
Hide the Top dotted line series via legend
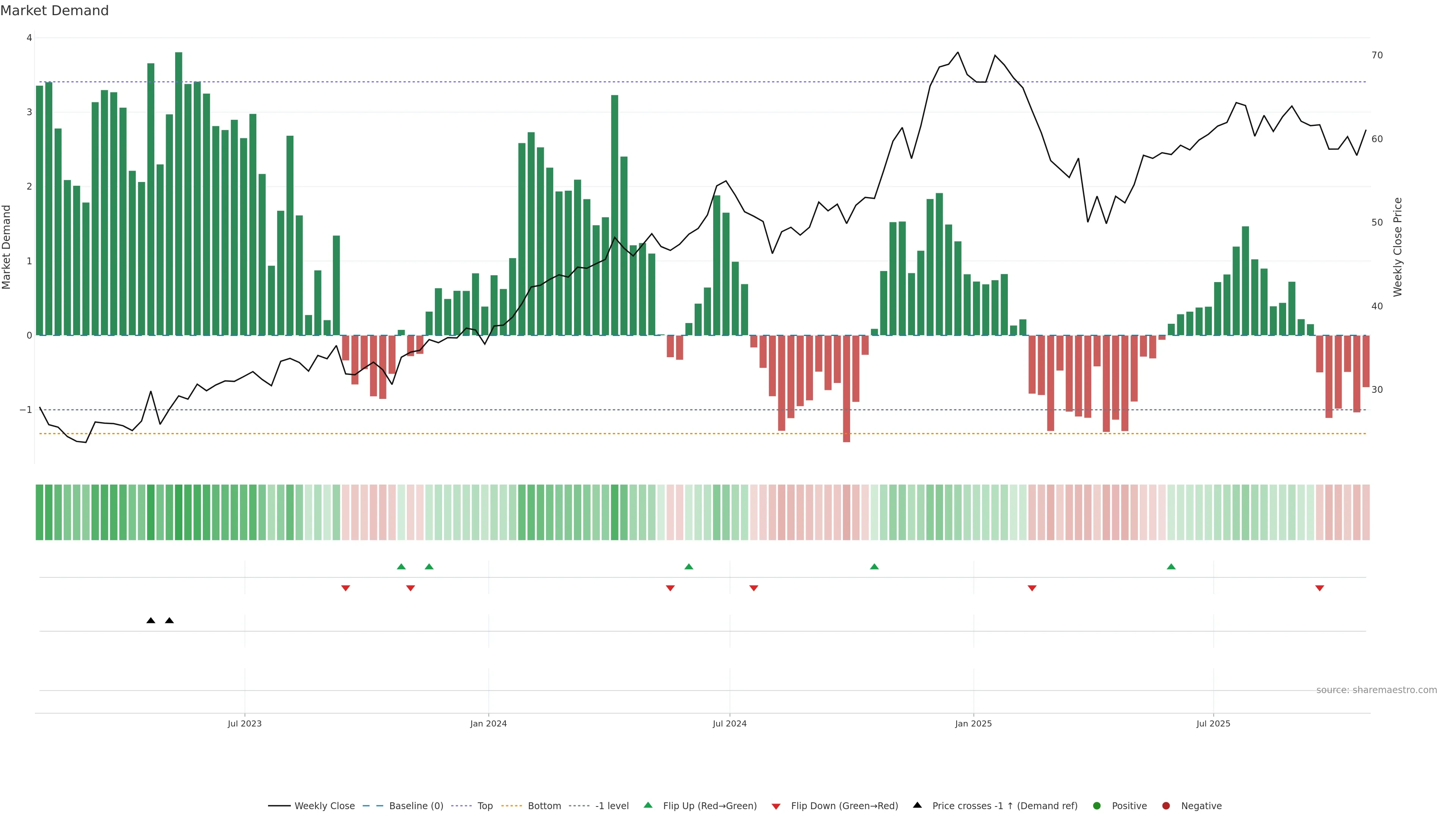coord(485,805)
